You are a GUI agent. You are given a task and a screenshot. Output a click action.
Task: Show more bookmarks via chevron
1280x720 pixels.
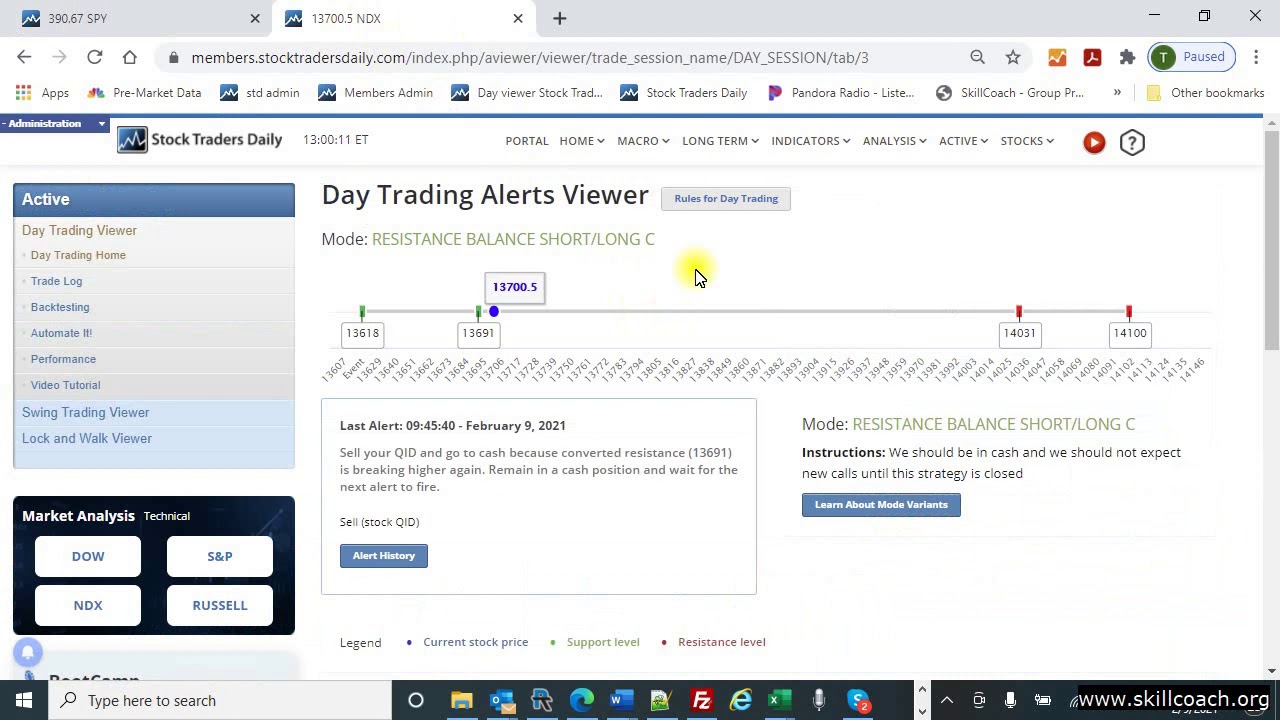[1117, 92]
